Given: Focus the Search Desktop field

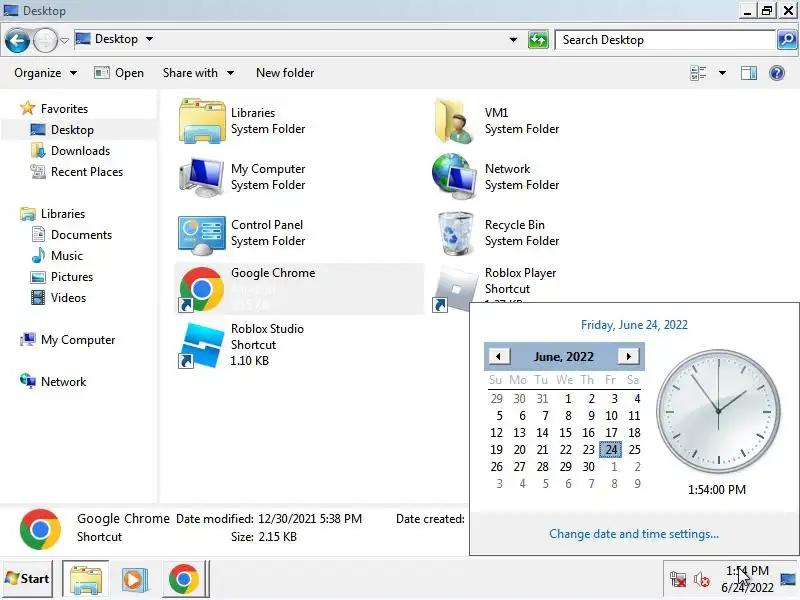Looking at the screenshot, I should [664, 40].
